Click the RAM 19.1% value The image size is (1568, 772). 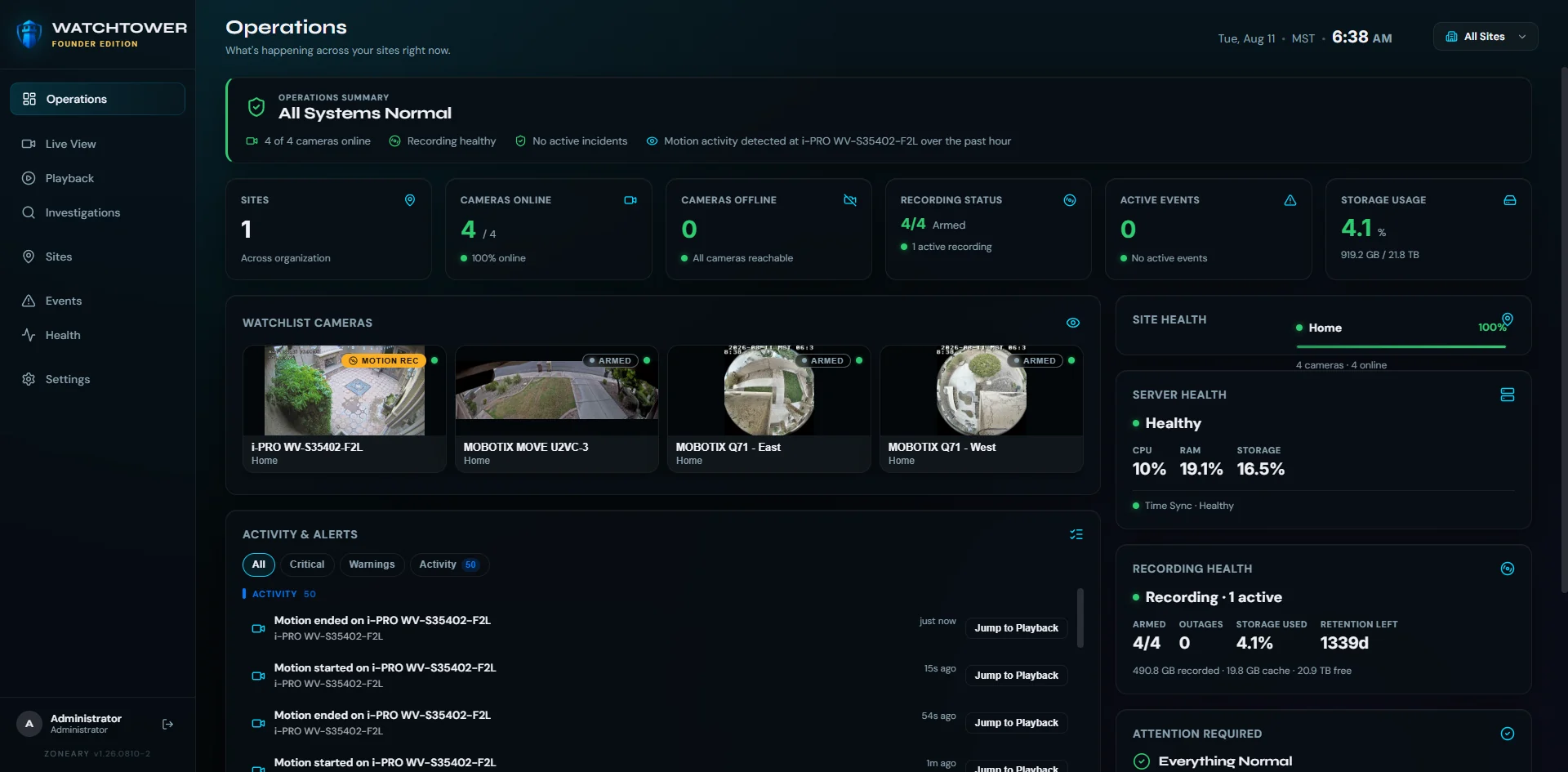click(1201, 469)
